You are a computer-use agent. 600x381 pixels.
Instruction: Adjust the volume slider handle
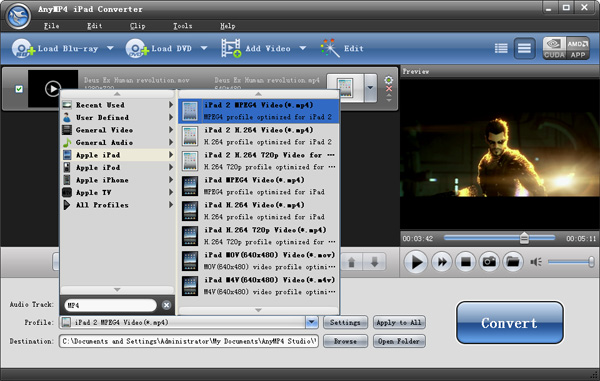point(591,262)
